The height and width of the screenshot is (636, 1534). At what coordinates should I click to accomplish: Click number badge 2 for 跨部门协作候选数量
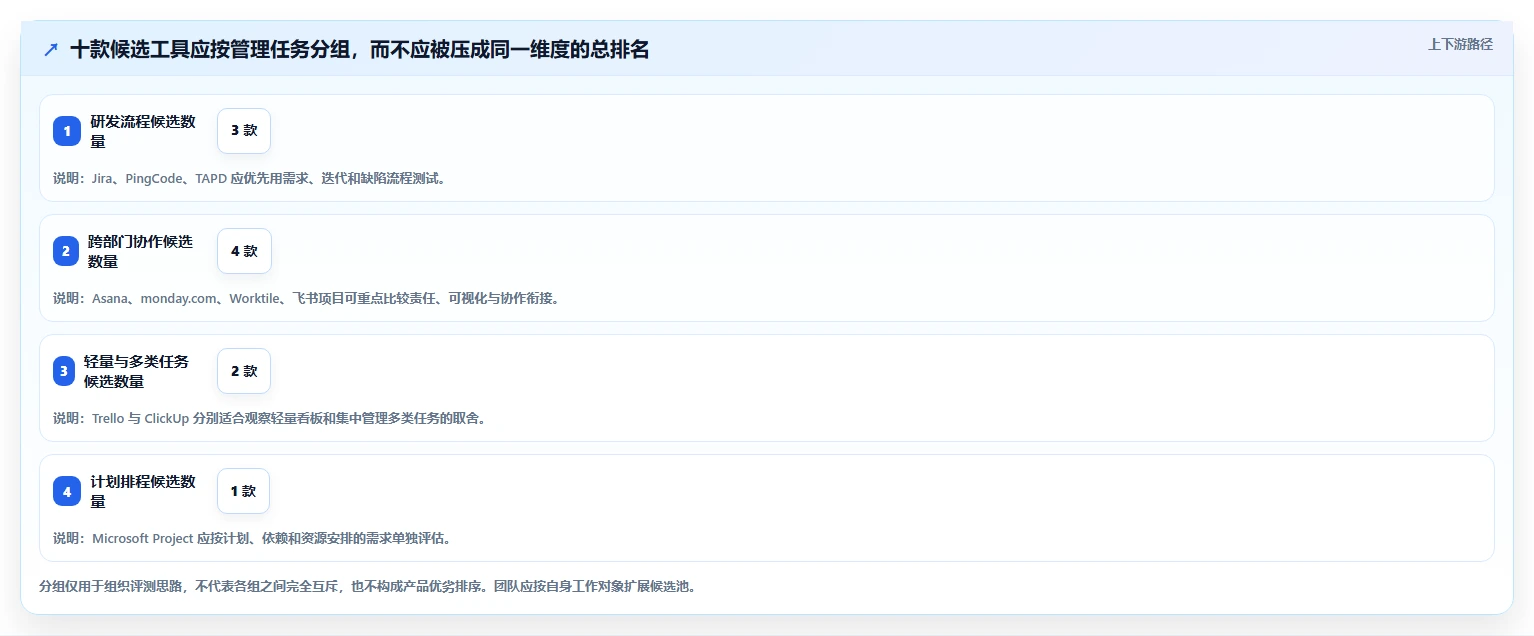tap(66, 251)
